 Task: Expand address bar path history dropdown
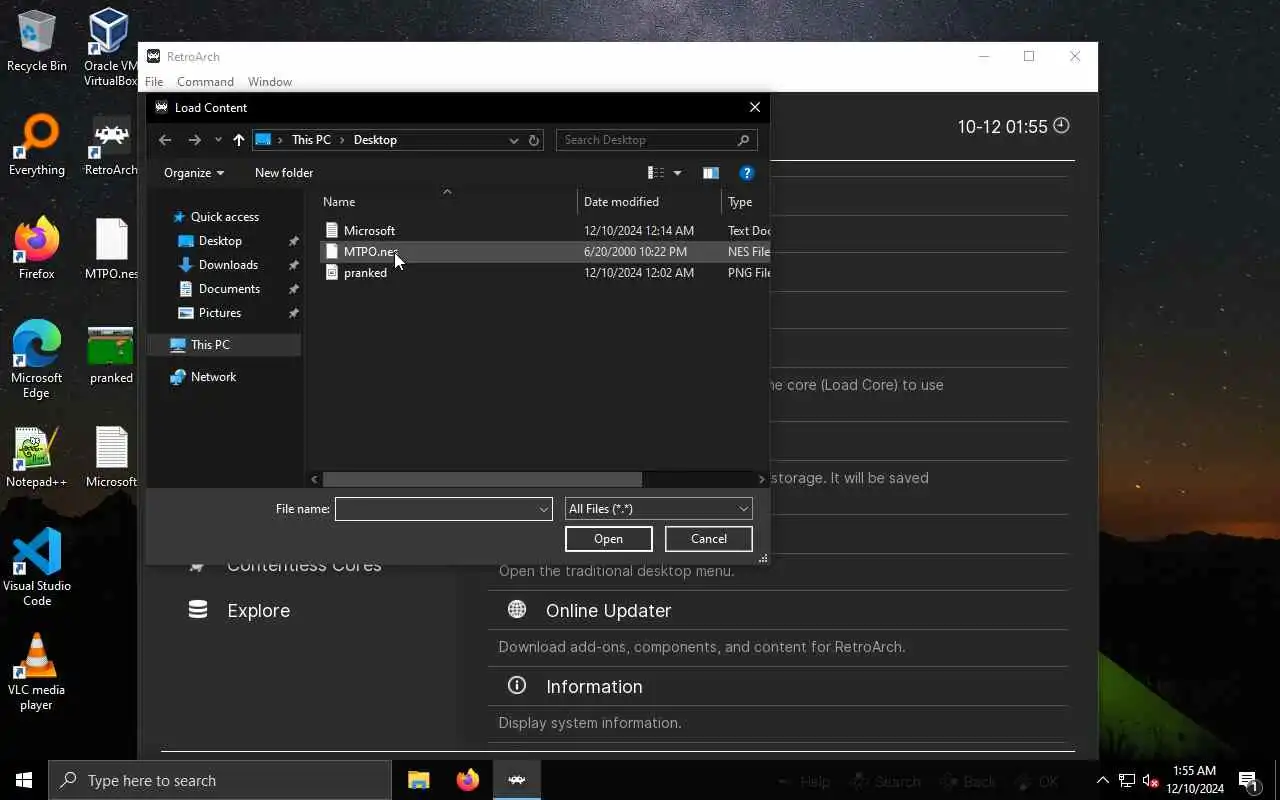513,140
